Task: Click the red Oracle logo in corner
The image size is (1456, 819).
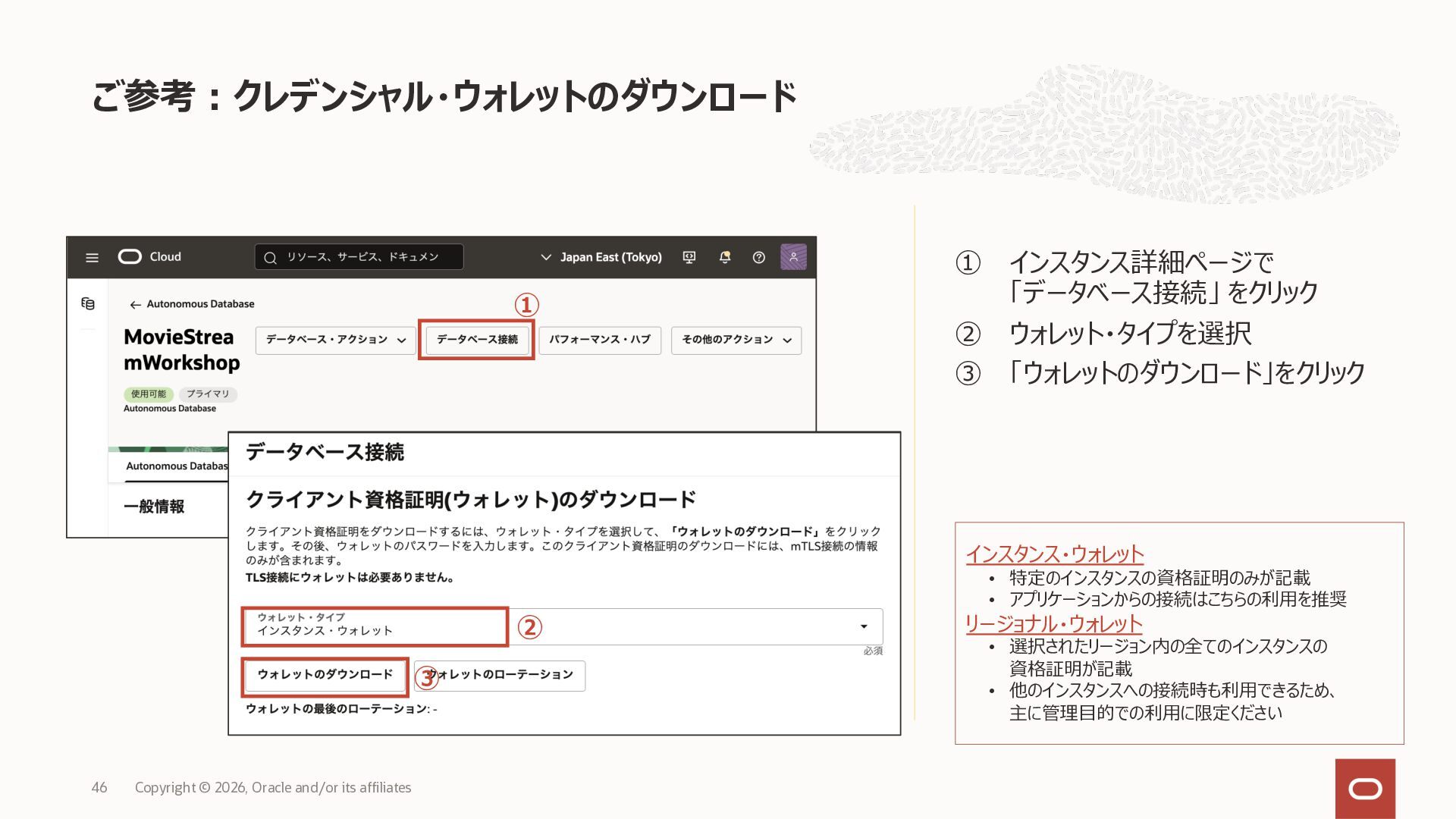Action: point(1365,789)
